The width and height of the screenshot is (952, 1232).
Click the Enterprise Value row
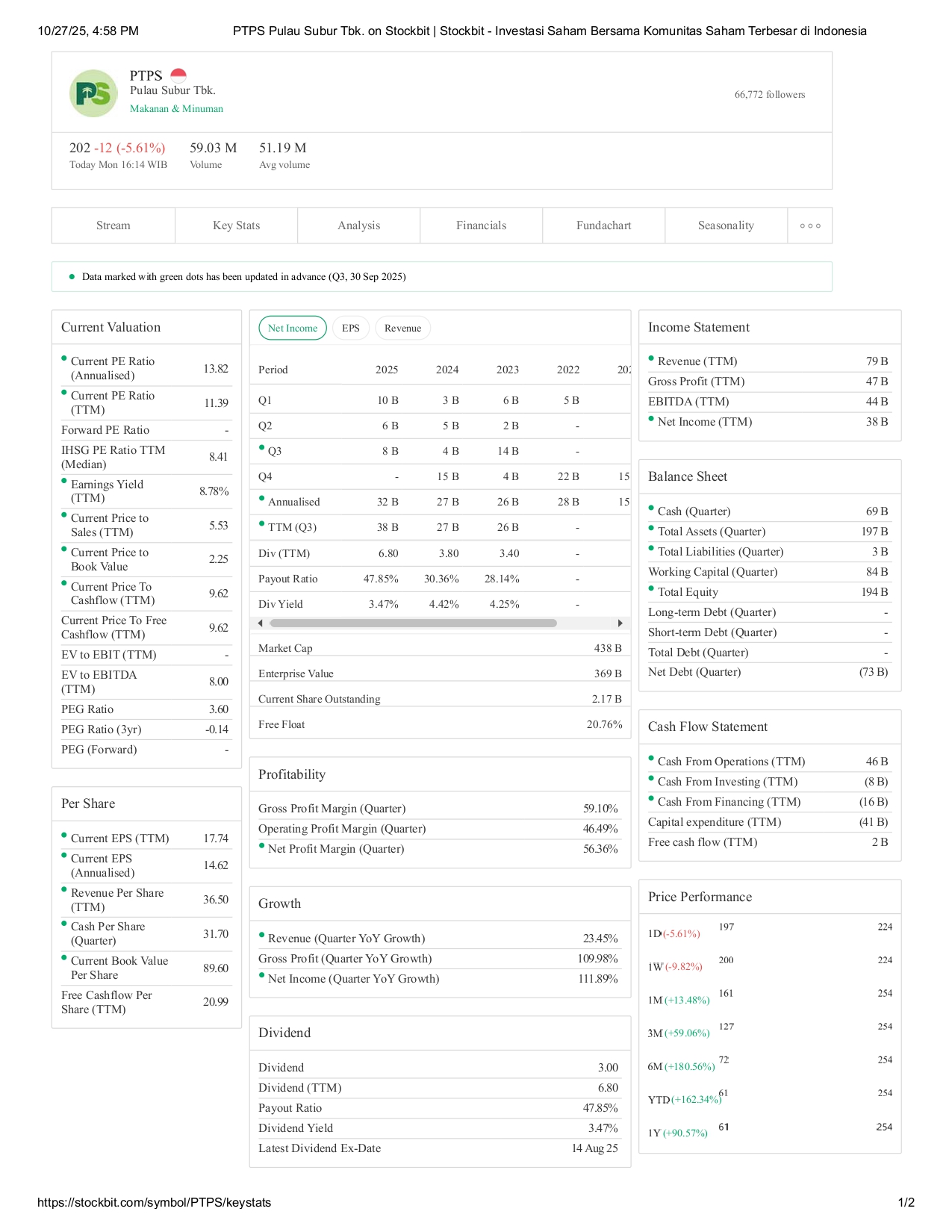[x=440, y=673]
